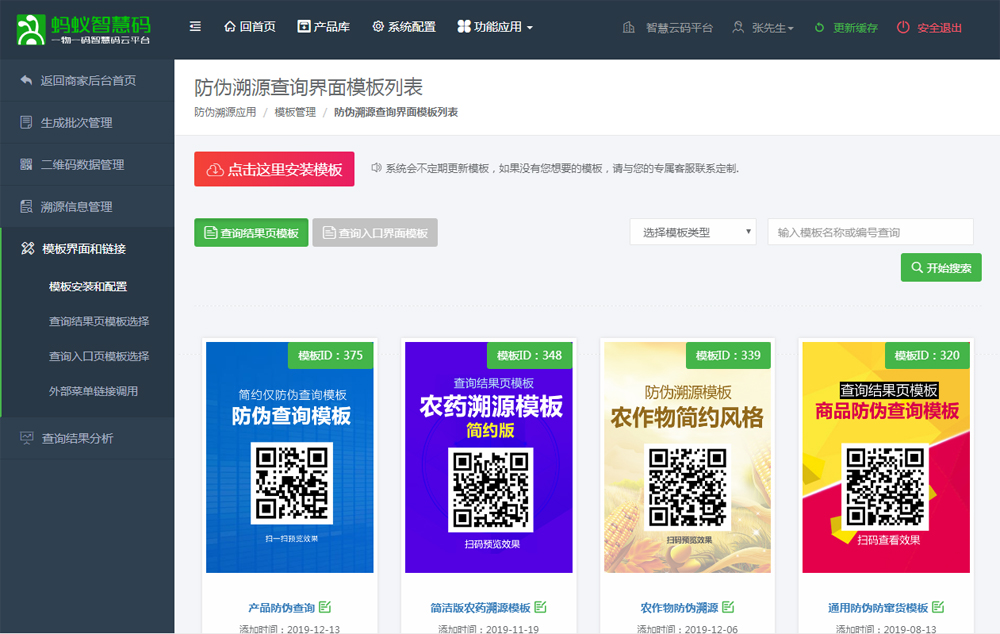Switch to the 查询入口界面模板 tab
The image size is (1000, 634).
click(375, 233)
